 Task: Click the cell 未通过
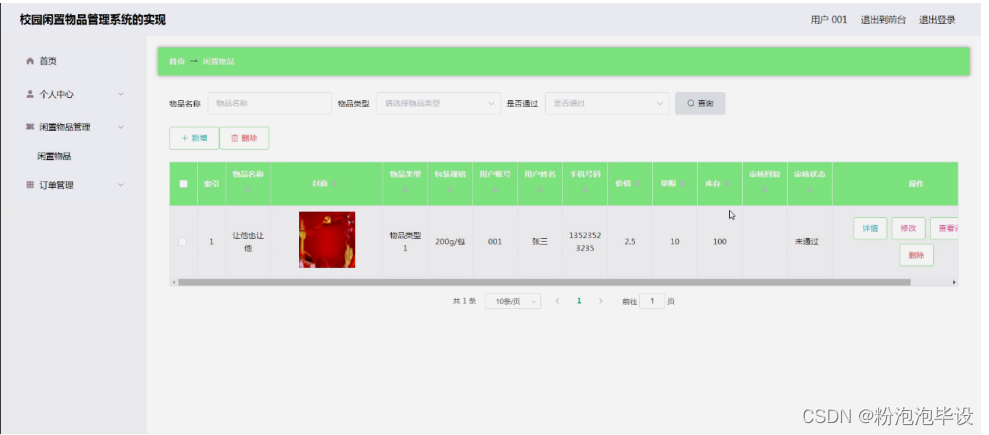coord(807,241)
